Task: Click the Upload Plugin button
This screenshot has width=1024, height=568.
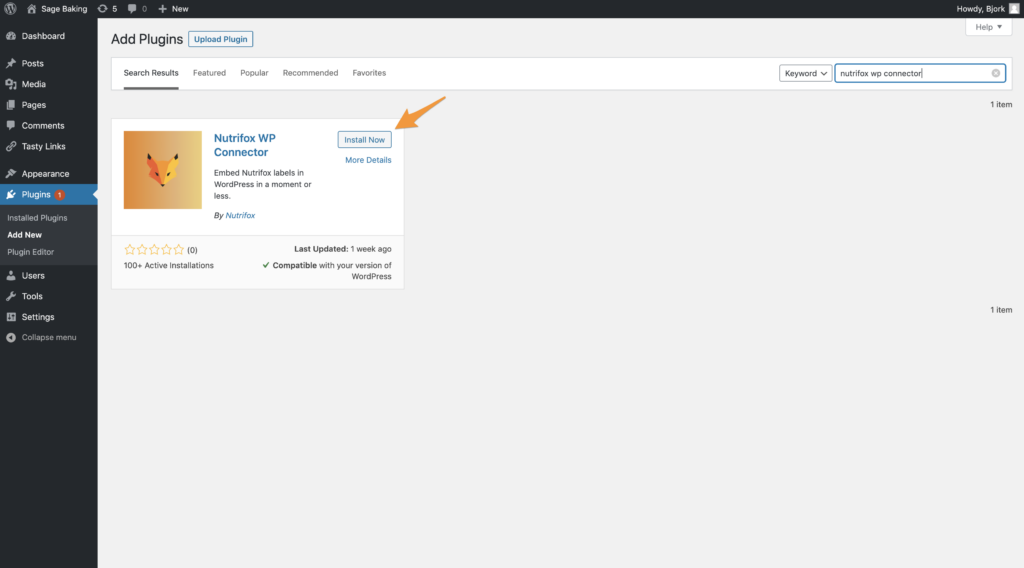Action: (x=220, y=39)
